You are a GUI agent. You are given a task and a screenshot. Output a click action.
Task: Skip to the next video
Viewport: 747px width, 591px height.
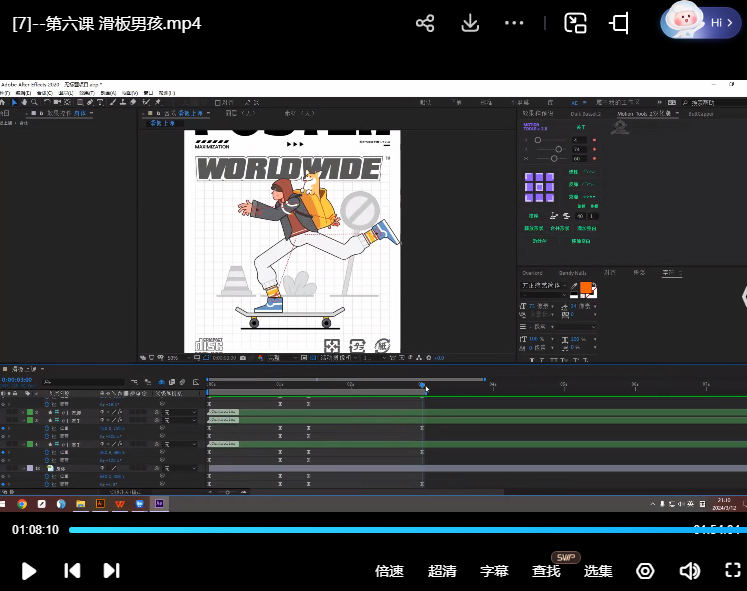click(111, 570)
